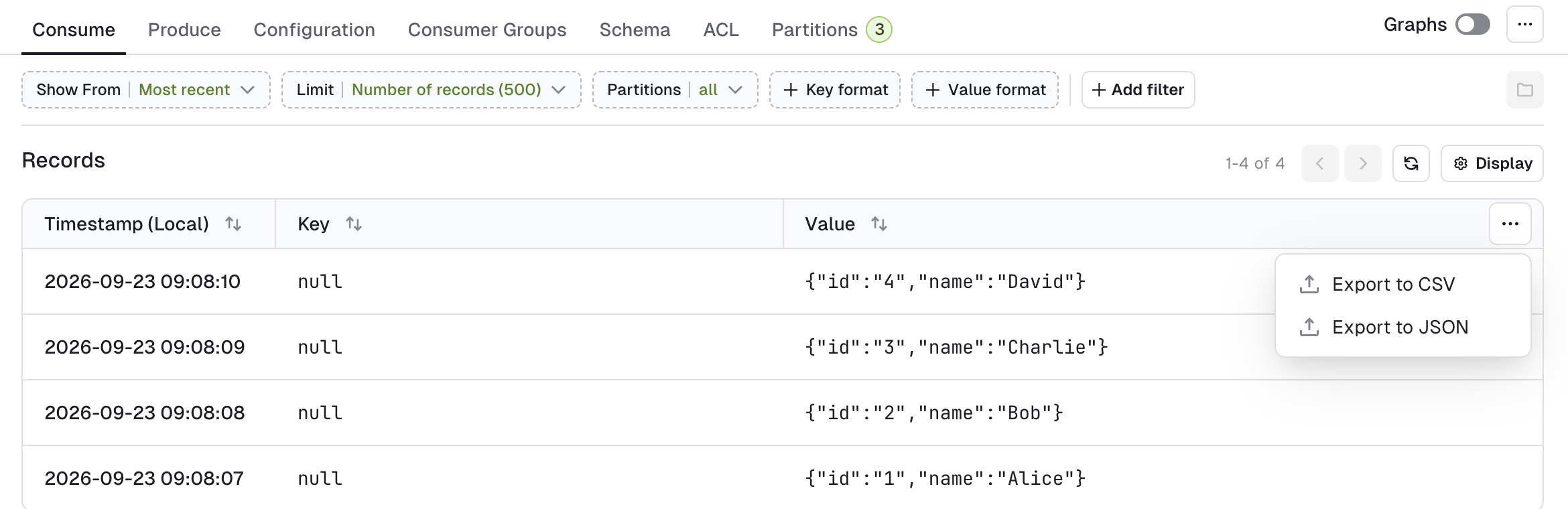Click the null key in David's row
1568x509 pixels.
[x=320, y=281]
